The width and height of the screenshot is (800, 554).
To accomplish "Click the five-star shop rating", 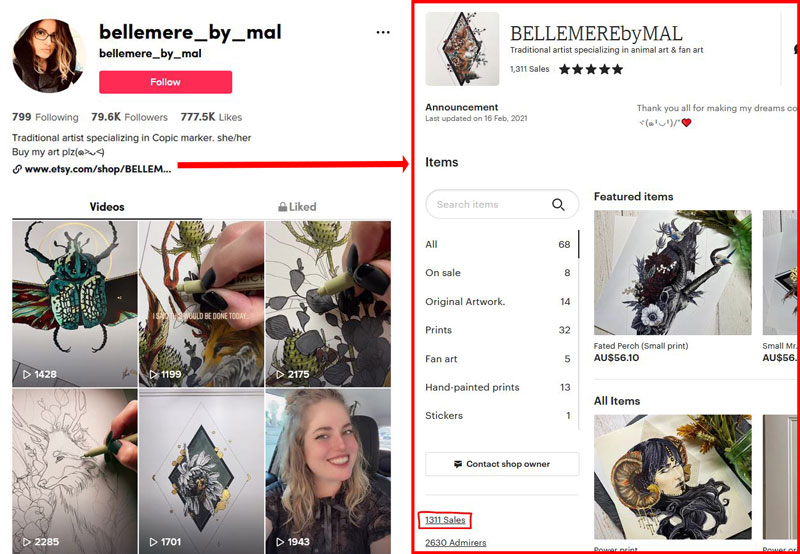I will [591, 69].
